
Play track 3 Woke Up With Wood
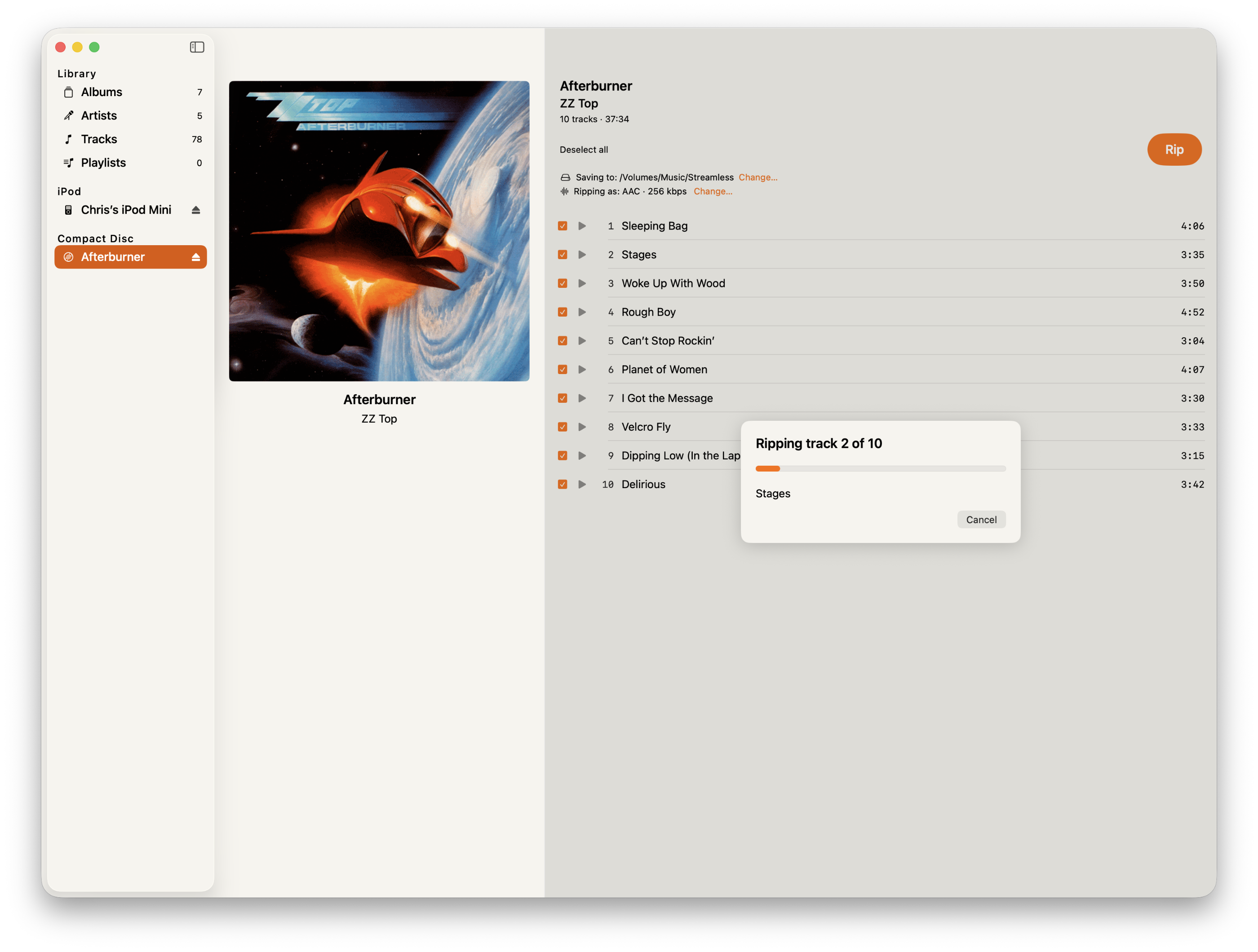582,283
